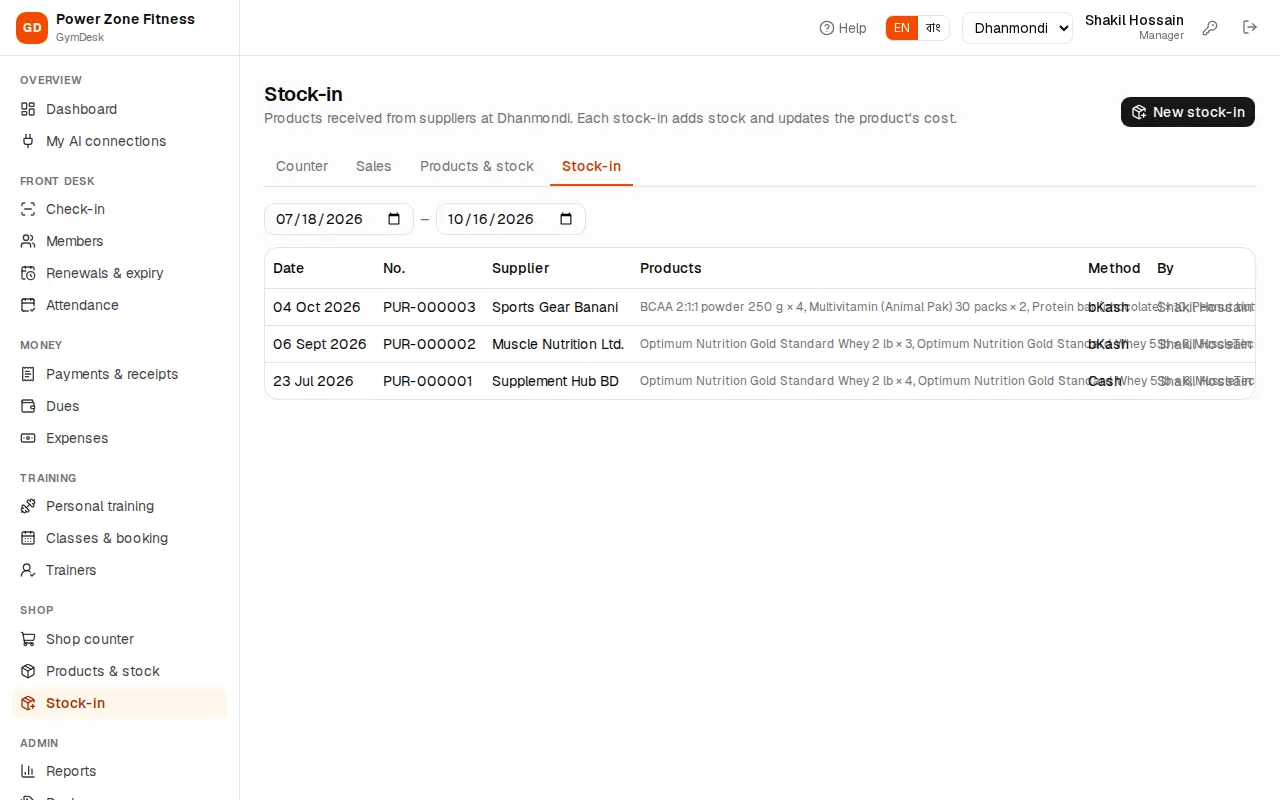Screen dimensions: 1280x800
Task: Open end date calendar picker icon
Action: pos(566,219)
